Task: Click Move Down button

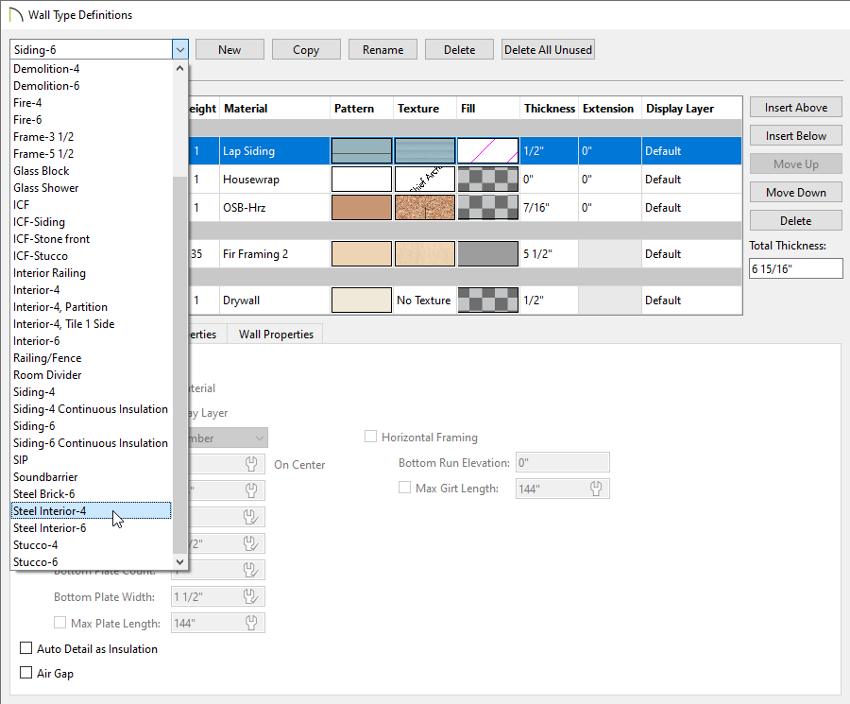Action: coord(796,192)
